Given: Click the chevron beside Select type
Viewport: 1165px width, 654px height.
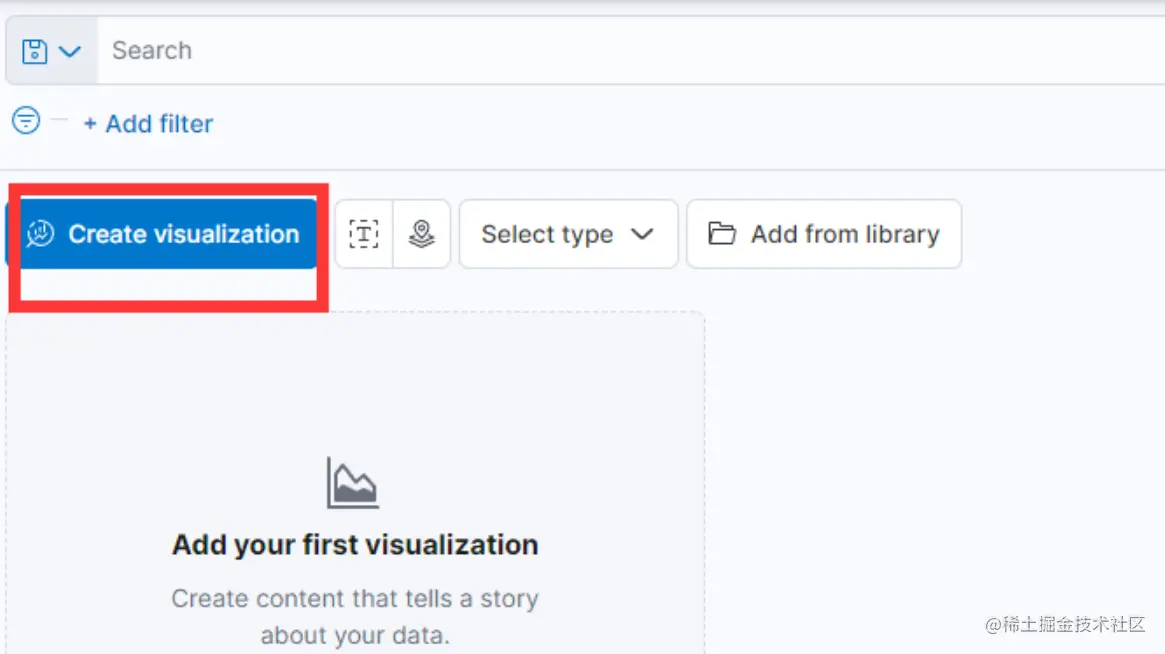Looking at the screenshot, I should coord(642,234).
